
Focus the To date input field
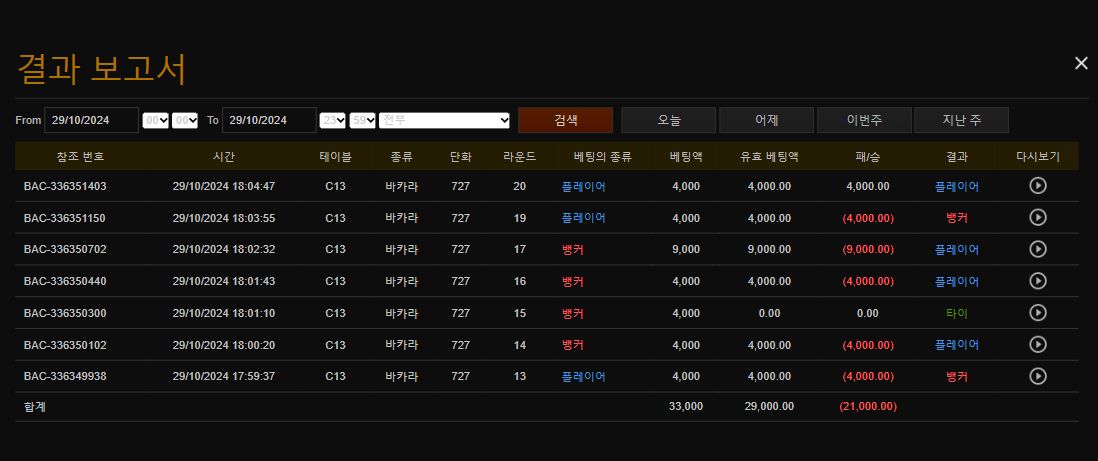pyautogui.click(x=268, y=120)
